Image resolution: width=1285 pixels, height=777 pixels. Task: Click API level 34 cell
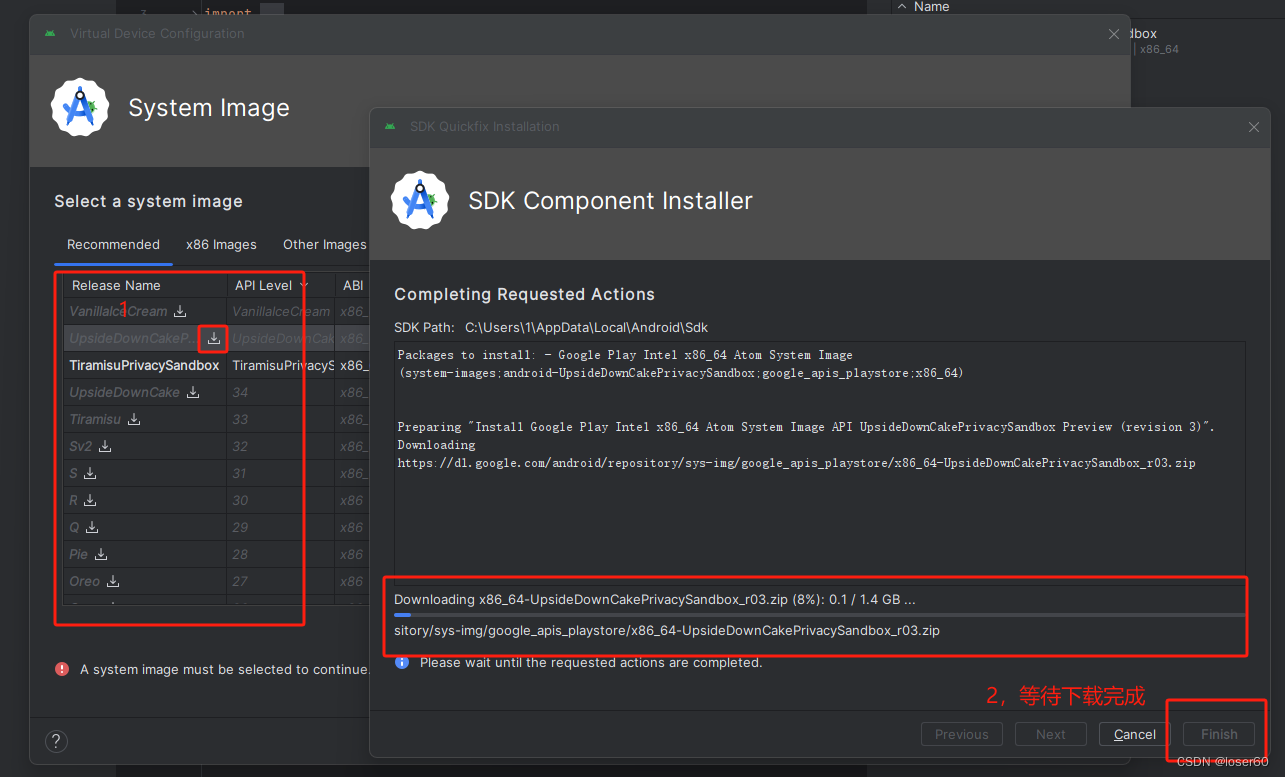tap(281, 393)
